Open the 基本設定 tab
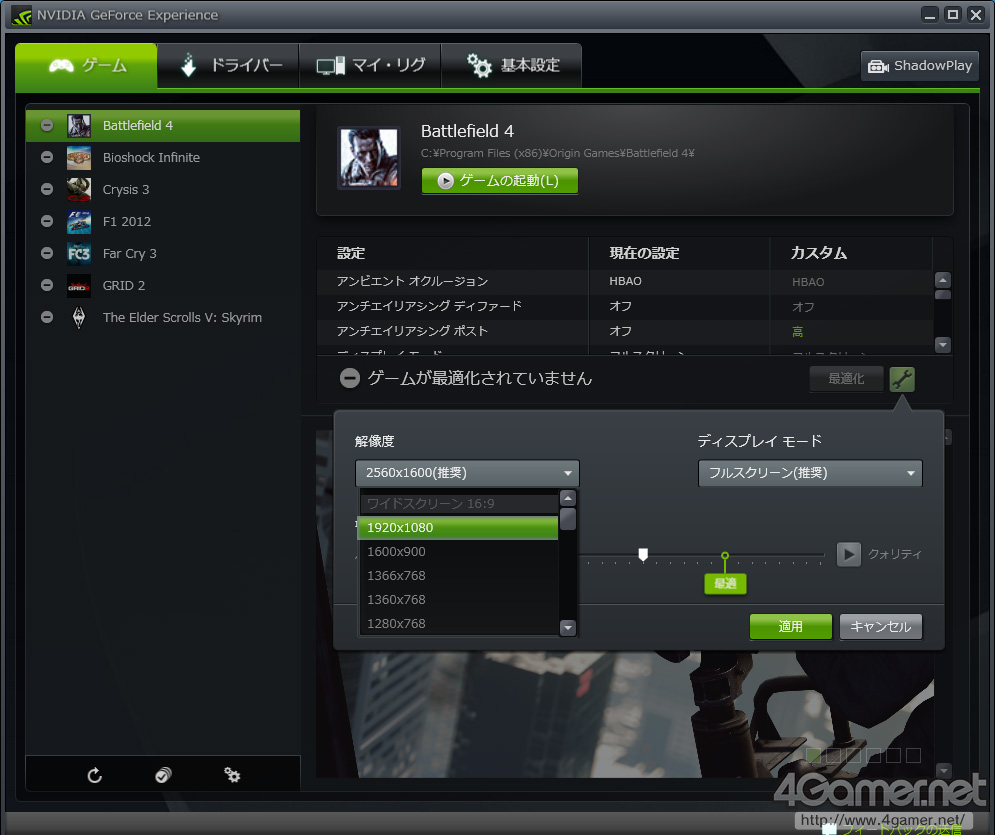Viewport: 995px width, 835px height. (x=511, y=65)
